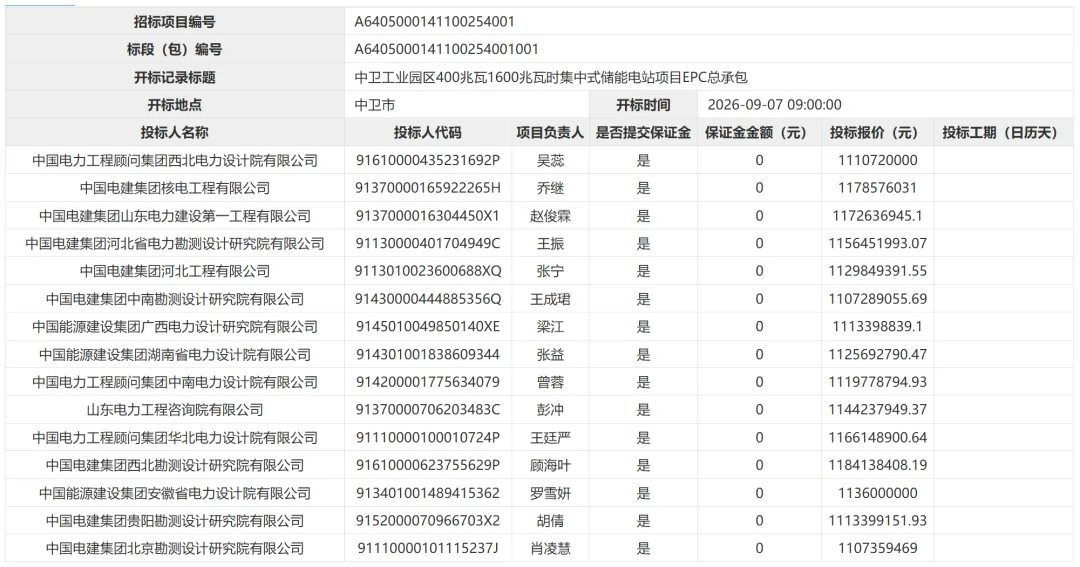The image size is (1080, 567).
Task: Click bidder code 9137000016304450X1
Action: point(428,216)
